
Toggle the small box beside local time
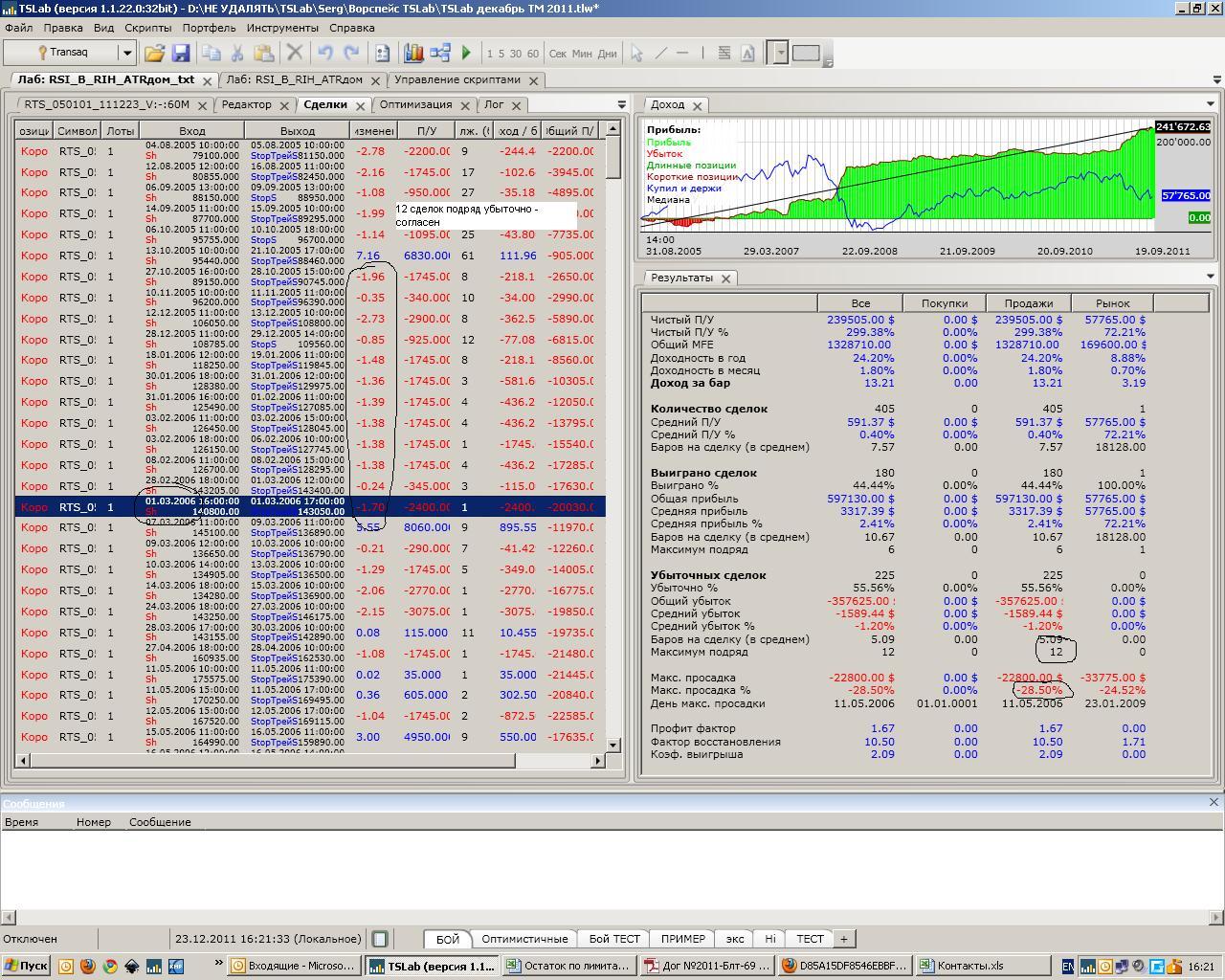point(380,939)
